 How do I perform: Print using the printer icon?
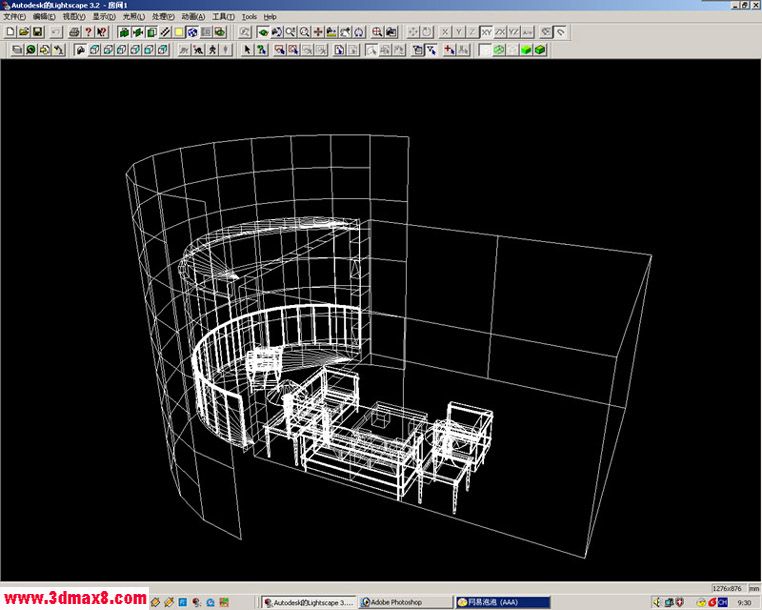pos(74,32)
